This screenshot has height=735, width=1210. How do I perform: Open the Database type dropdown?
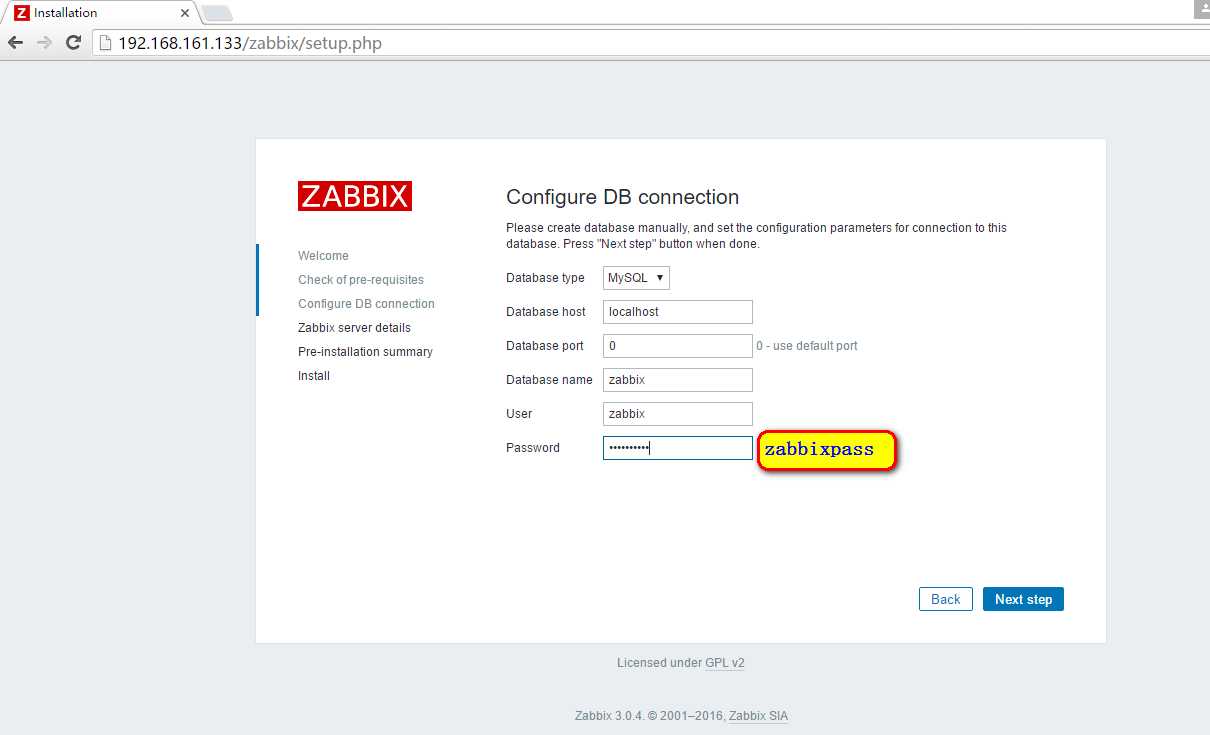(636, 278)
